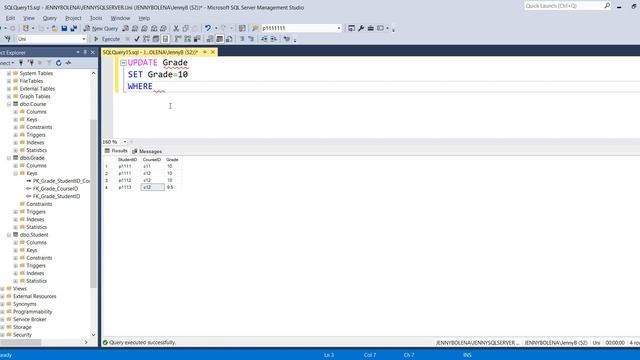This screenshot has width=640, height=360.
Task: Switch output to Results to Text
Action: pos(210,39)
